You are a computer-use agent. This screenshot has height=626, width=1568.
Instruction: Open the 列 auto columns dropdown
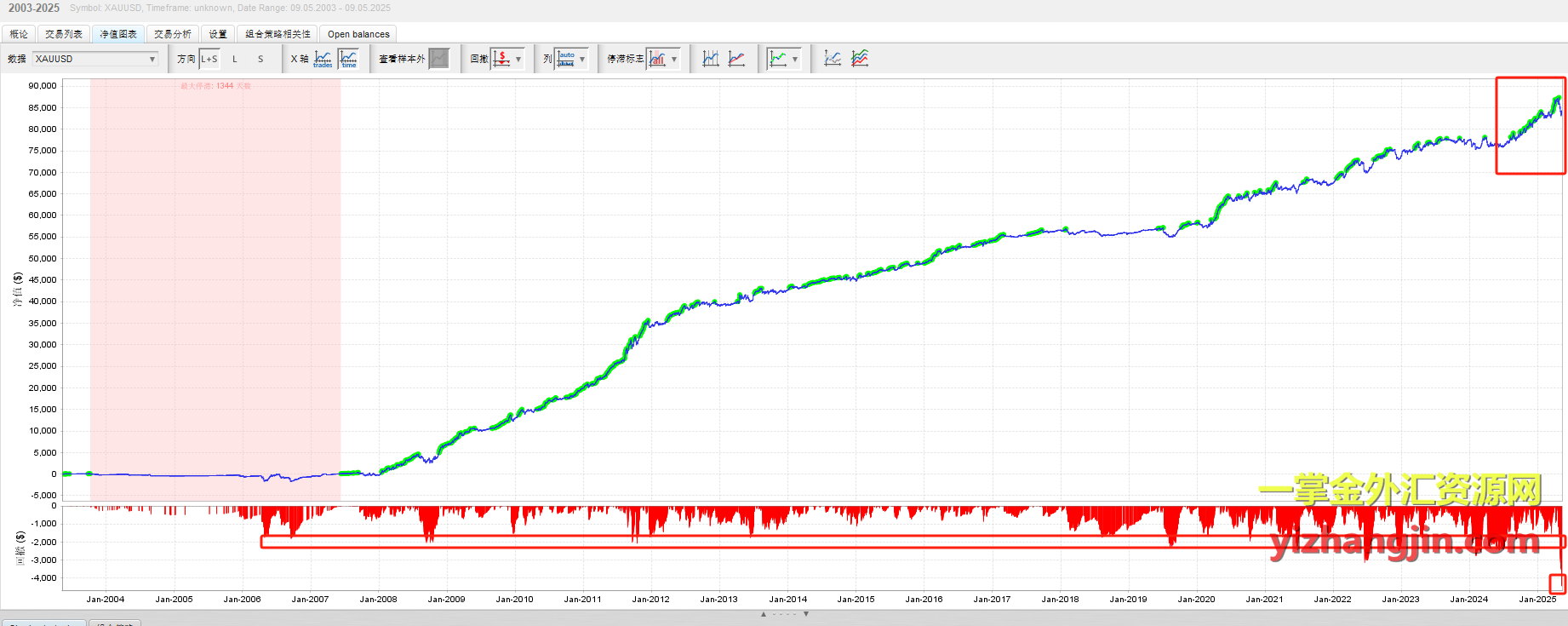point(571,59)
